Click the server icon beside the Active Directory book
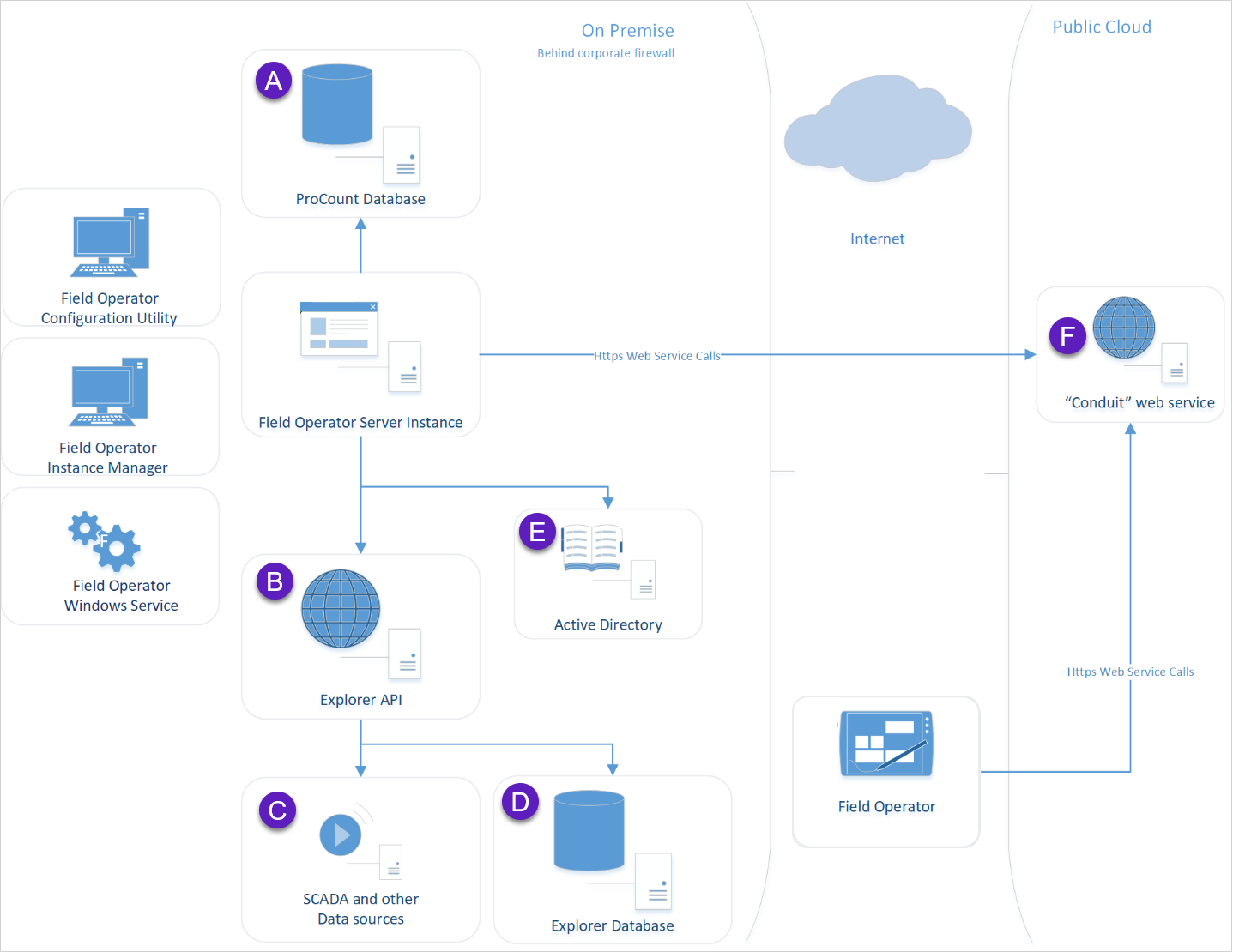 (644, 580)
